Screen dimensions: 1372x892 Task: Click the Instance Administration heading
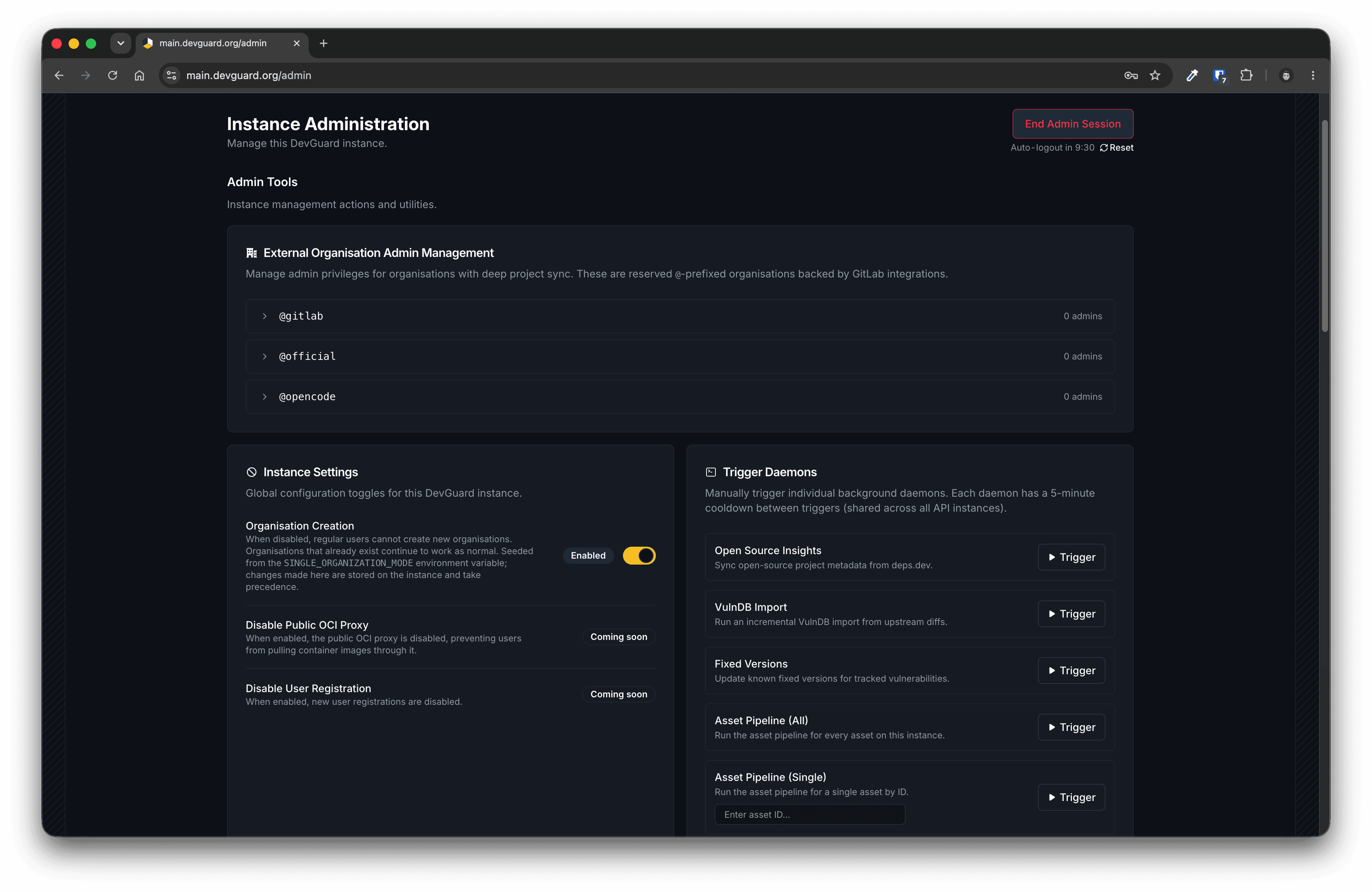328,124
